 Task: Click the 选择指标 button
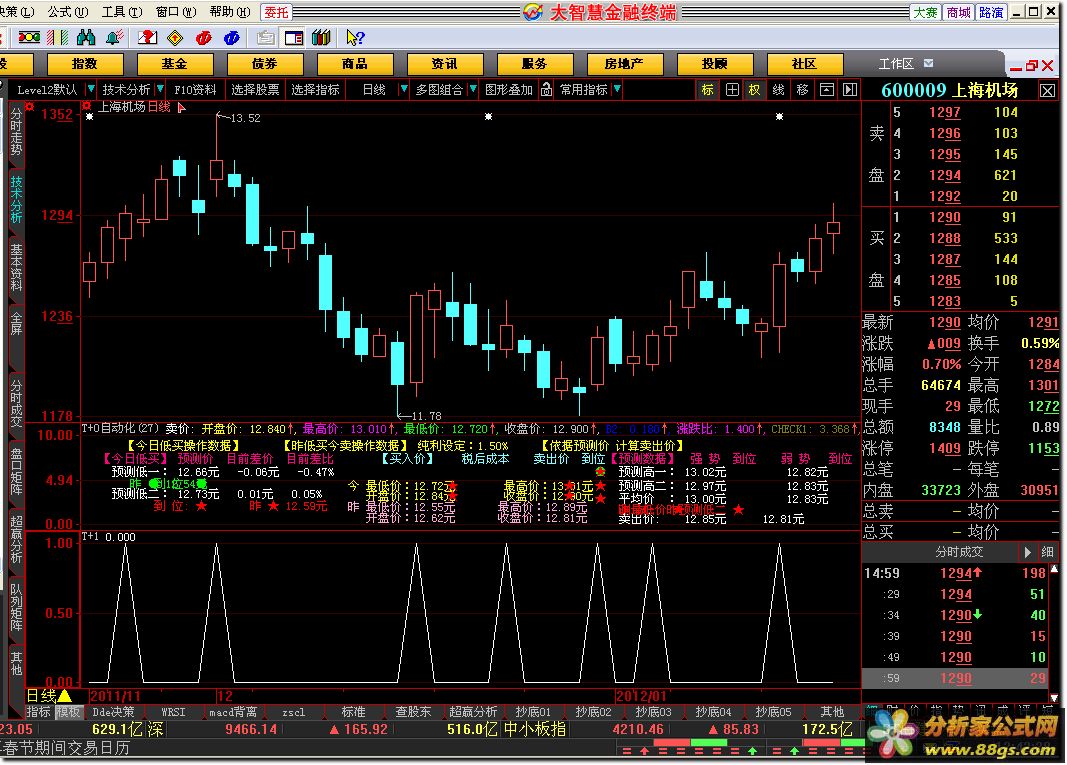[315, 89]
